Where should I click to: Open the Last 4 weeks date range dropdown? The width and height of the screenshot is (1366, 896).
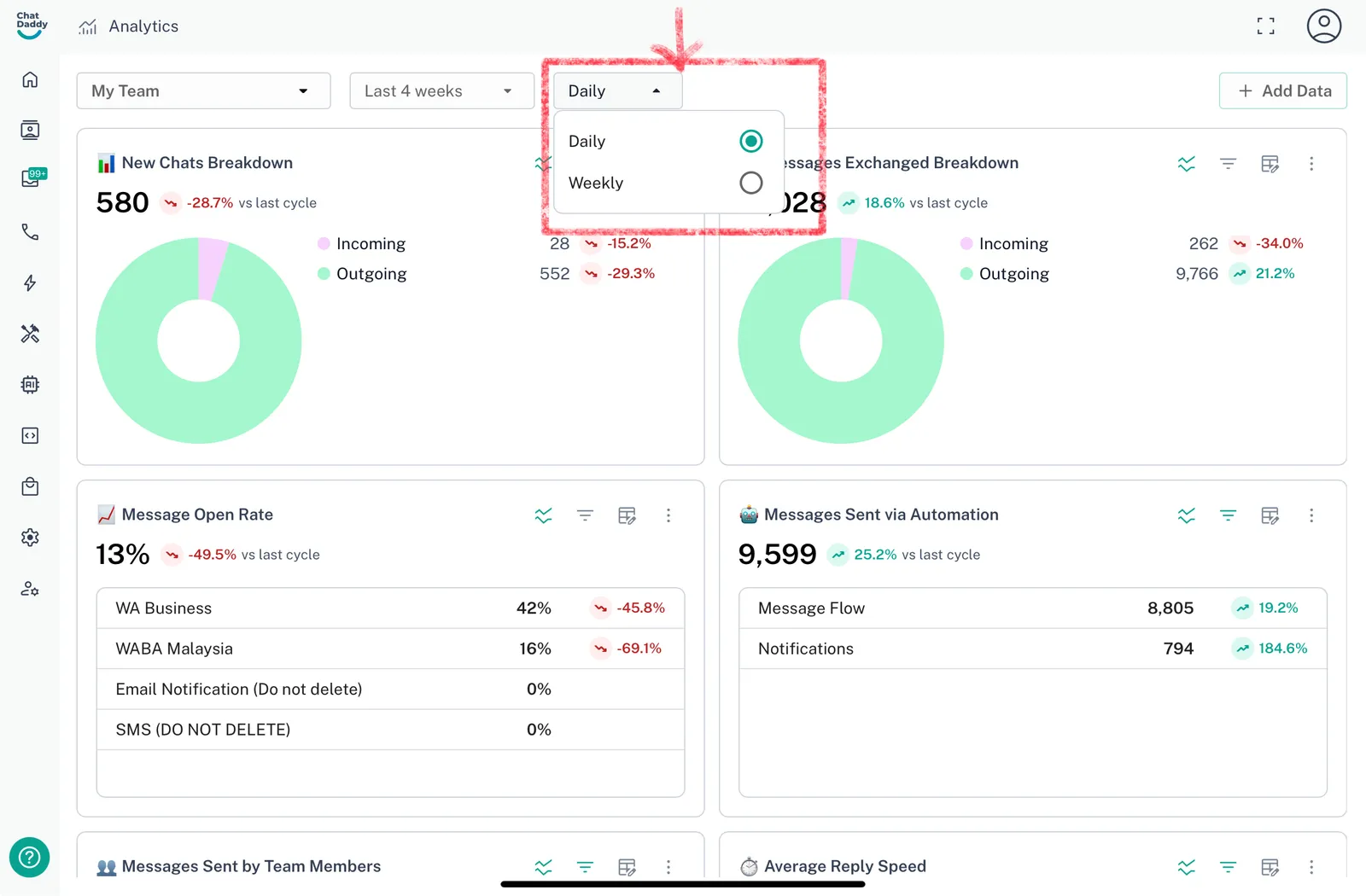coord(441,91)
